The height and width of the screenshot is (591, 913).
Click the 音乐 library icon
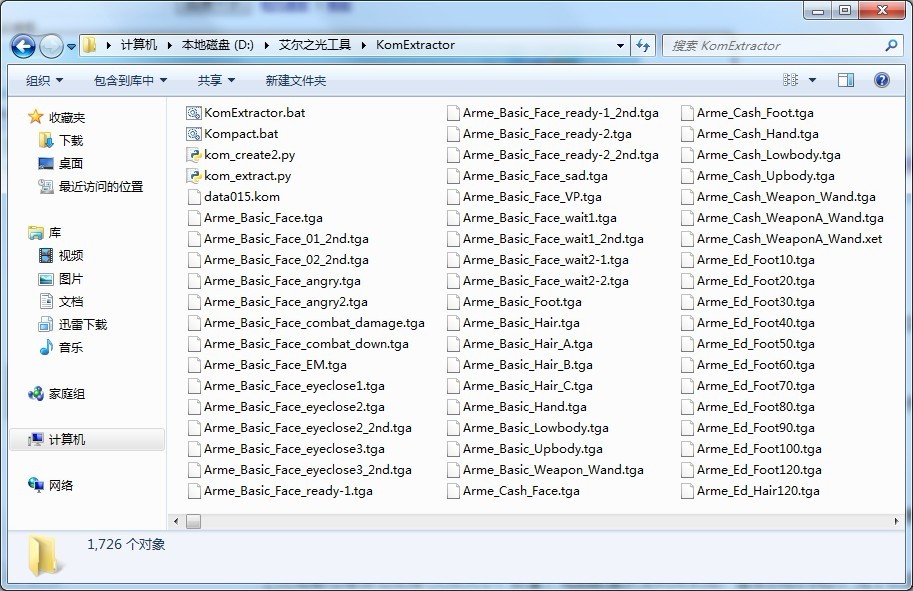[46, 347]
